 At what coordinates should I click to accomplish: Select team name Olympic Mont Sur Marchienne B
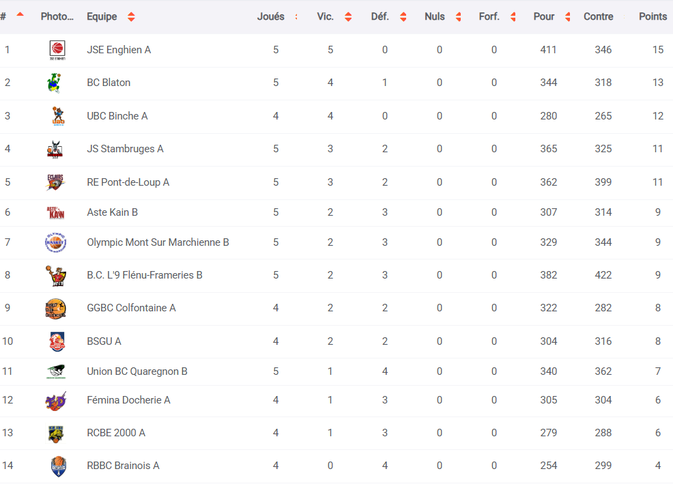(158, 243)
